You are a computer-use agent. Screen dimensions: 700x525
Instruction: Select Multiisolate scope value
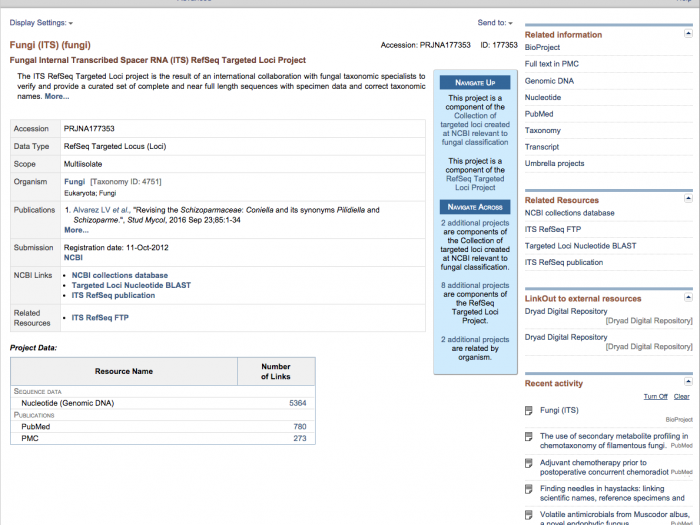83,164
